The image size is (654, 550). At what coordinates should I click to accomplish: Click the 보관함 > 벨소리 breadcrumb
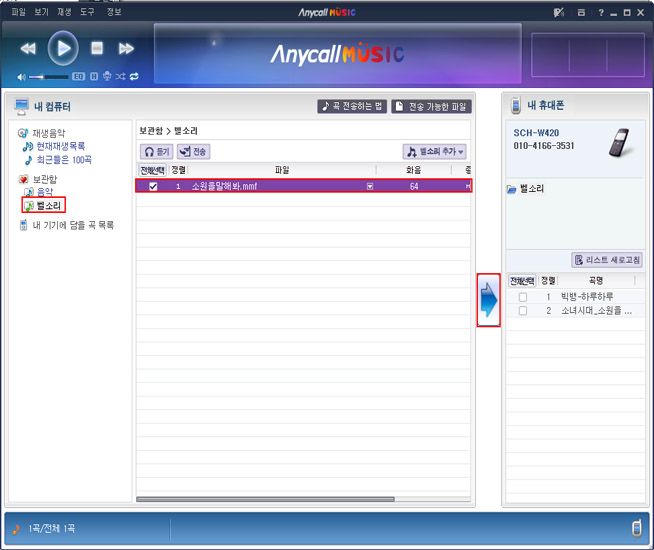(x=168, y=131)
